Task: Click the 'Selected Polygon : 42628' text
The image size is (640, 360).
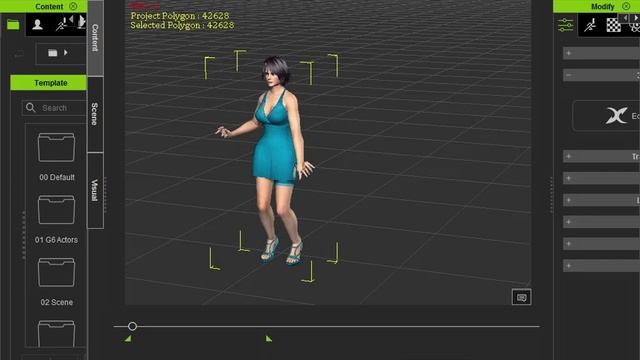Action: (182, 25)
